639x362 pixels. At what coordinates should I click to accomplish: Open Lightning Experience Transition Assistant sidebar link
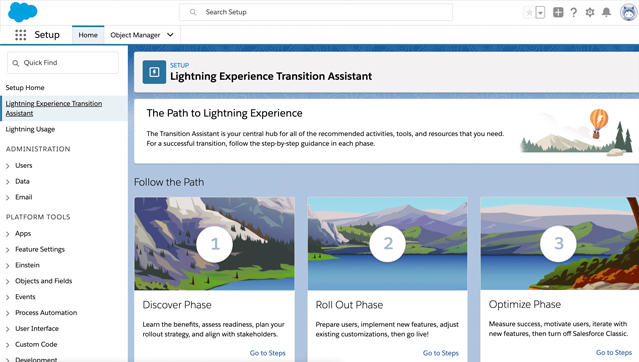tap(54, 108)
